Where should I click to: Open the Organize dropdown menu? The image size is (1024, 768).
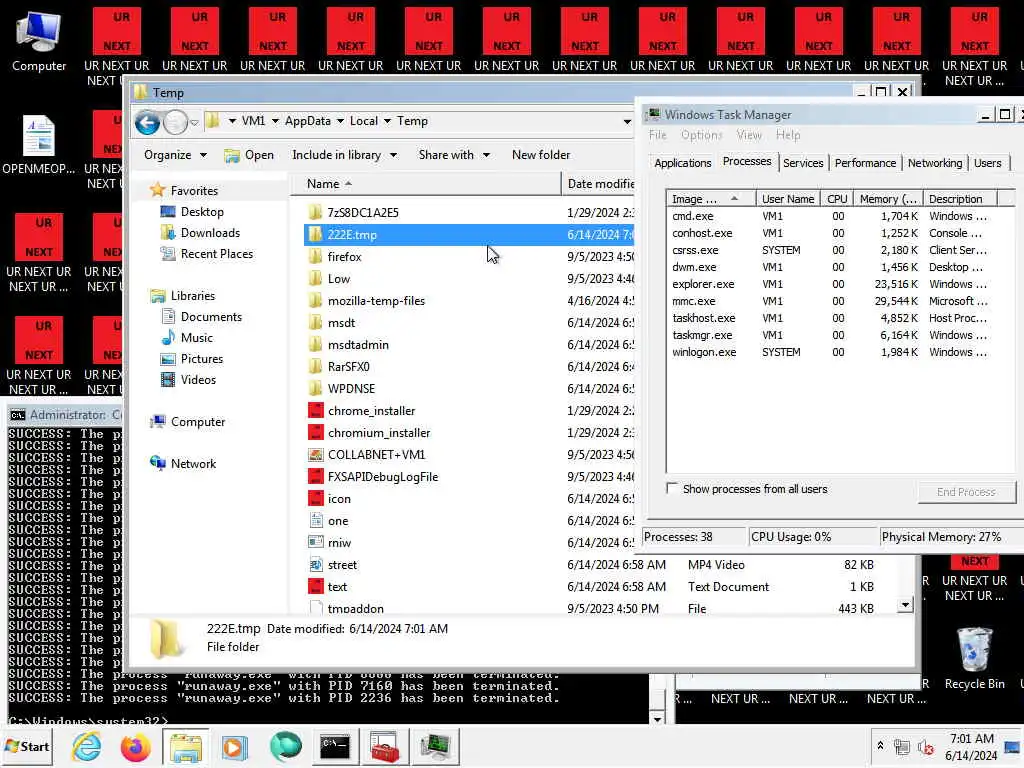175,155
